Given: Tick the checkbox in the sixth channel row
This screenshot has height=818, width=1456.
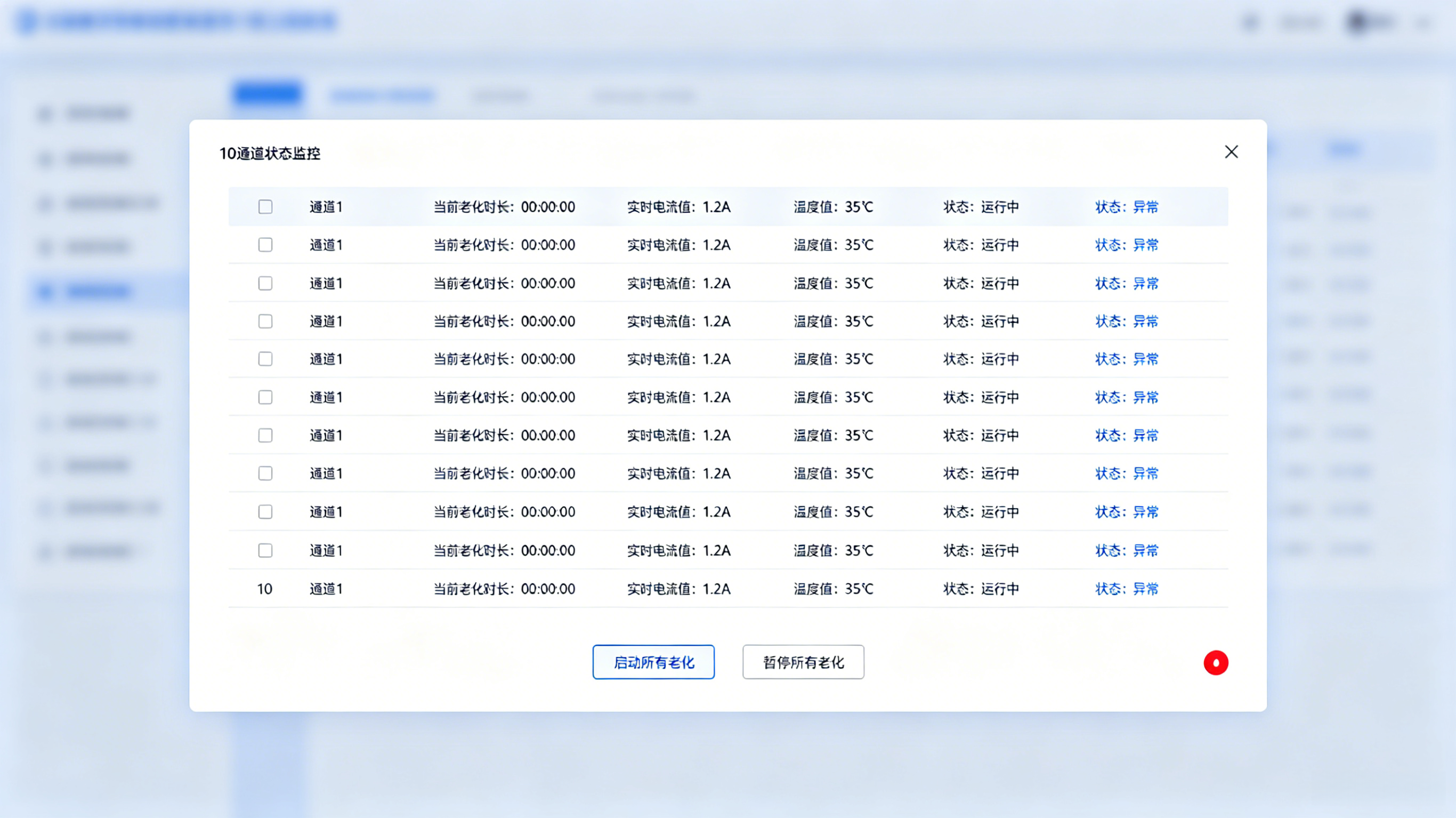Looking at the screenshot, I should point(265,398).
